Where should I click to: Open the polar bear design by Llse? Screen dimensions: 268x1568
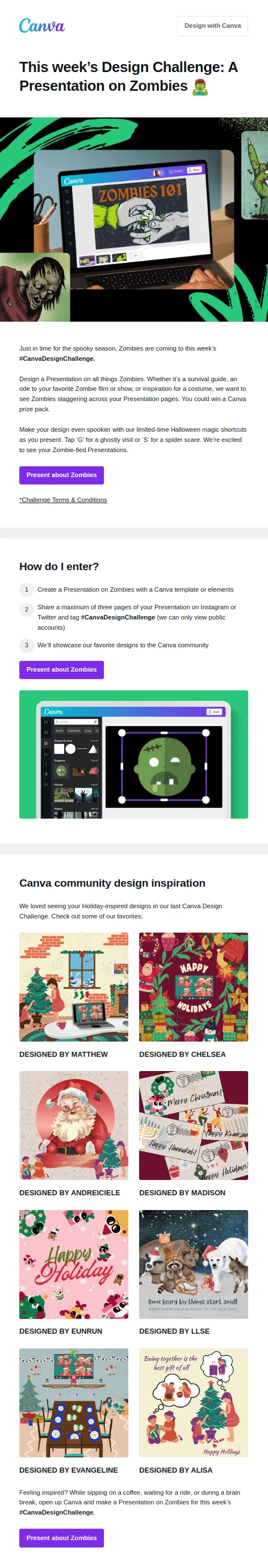point(194,1264)
